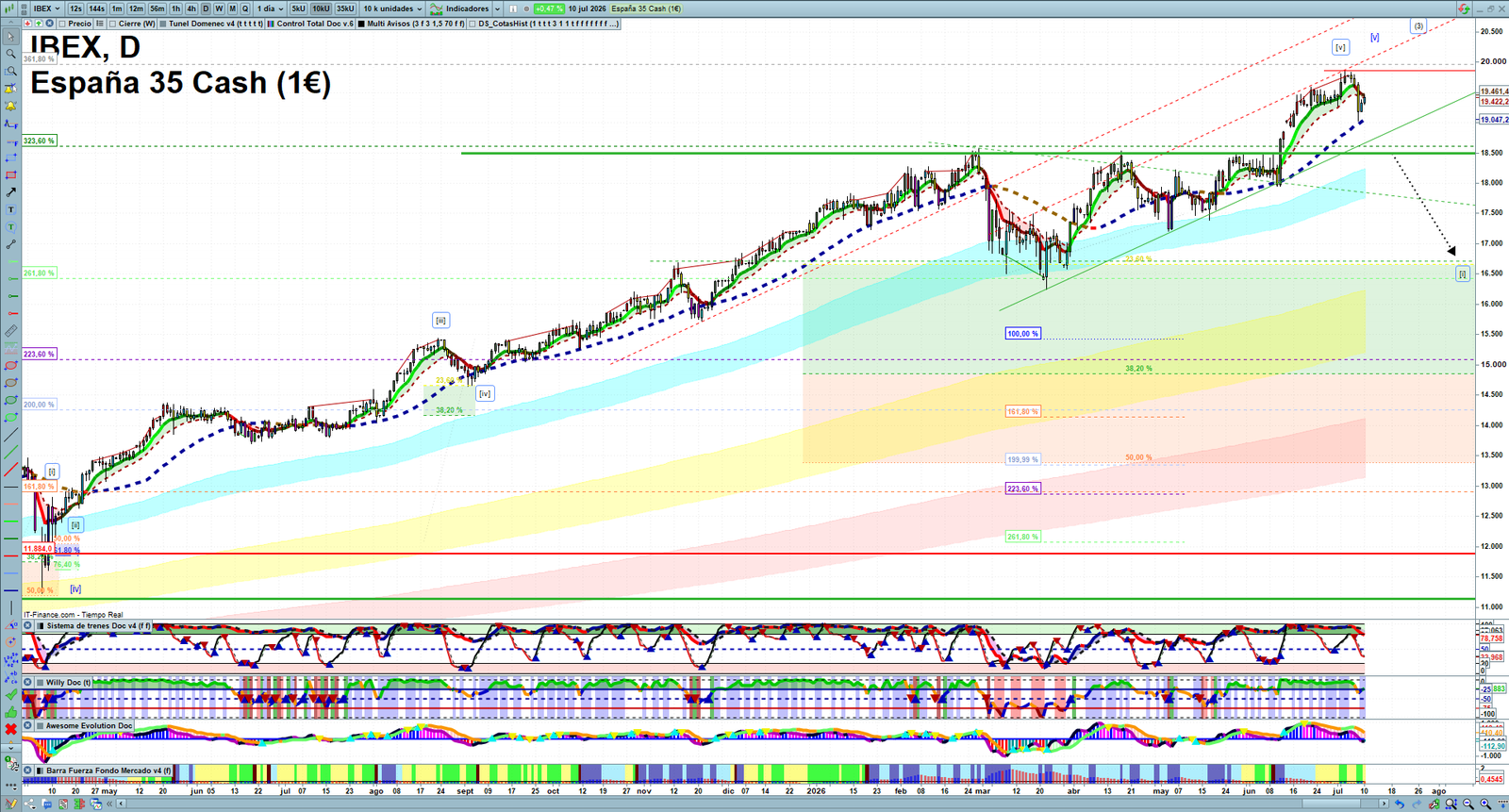Screen dimensions: 1509x812
Task: Click the zoom out magnifier at bottom-right
Action: tap(1468, 804)
